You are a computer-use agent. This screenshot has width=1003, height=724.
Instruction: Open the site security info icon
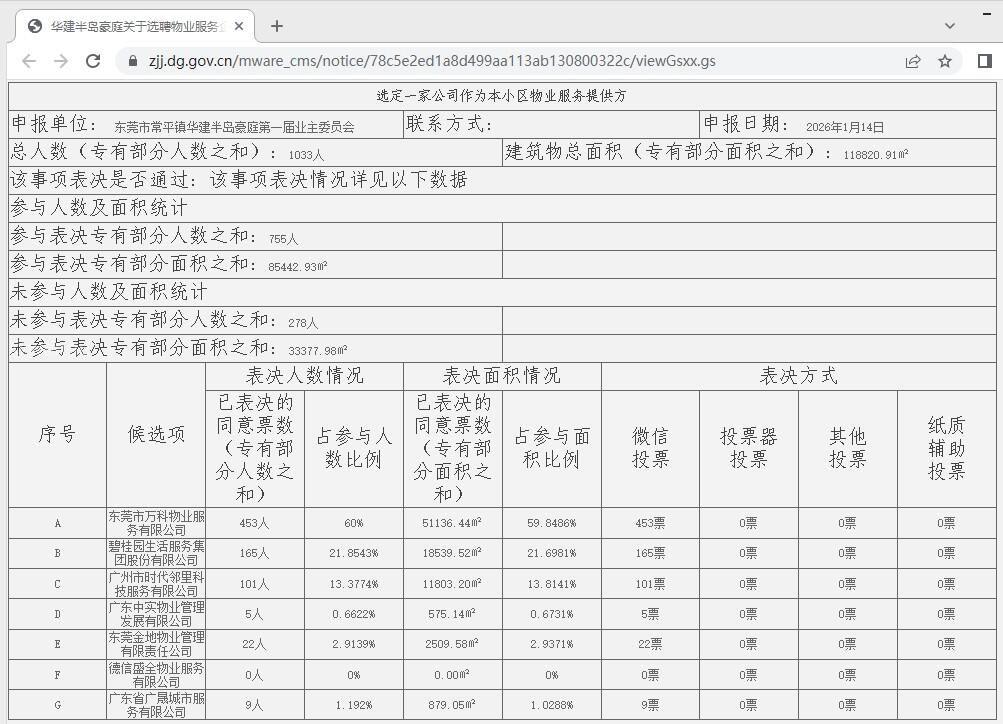point(132,61)
